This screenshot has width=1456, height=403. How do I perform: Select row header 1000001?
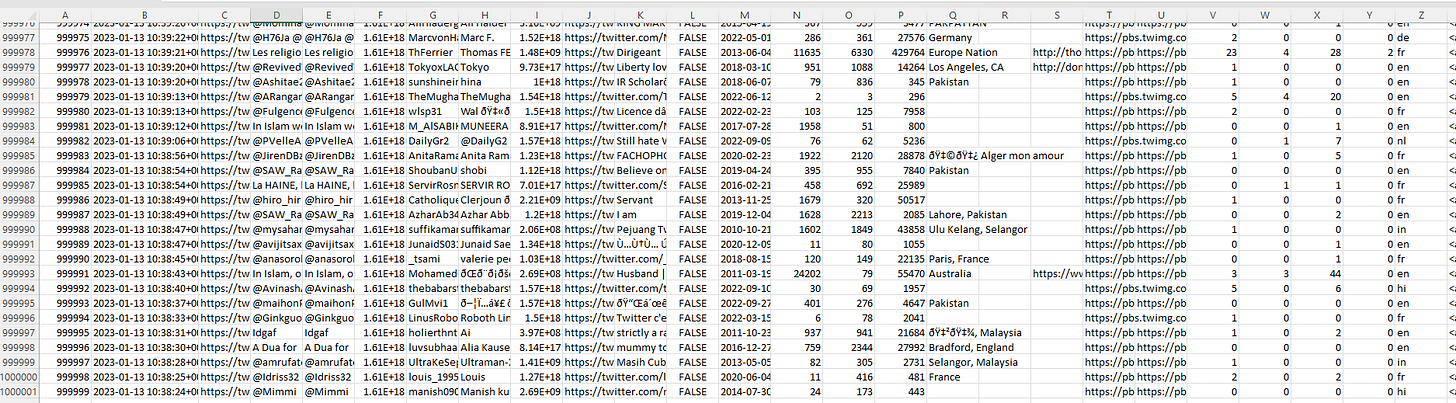[x=20, y=392]
